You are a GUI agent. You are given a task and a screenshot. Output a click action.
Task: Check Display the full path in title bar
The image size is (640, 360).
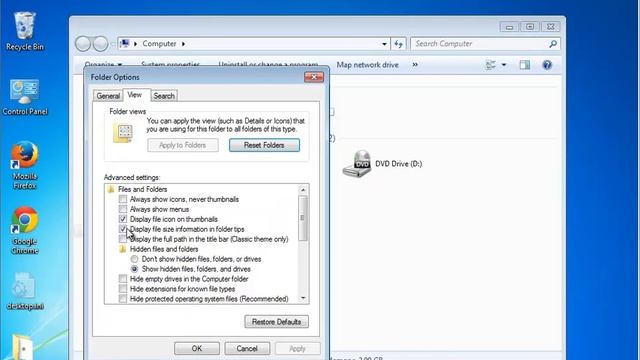pos(123,239)
